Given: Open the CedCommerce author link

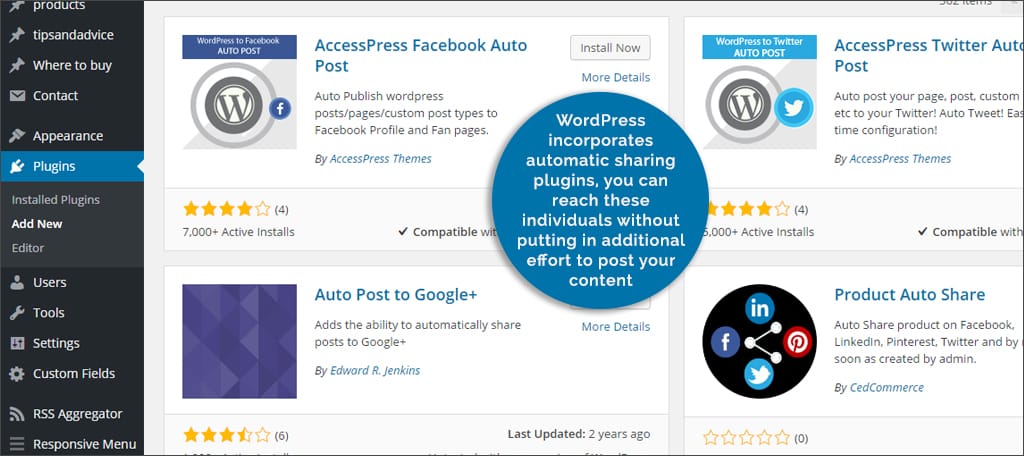Looking at the screenshot, I should [x=886, y=387].
